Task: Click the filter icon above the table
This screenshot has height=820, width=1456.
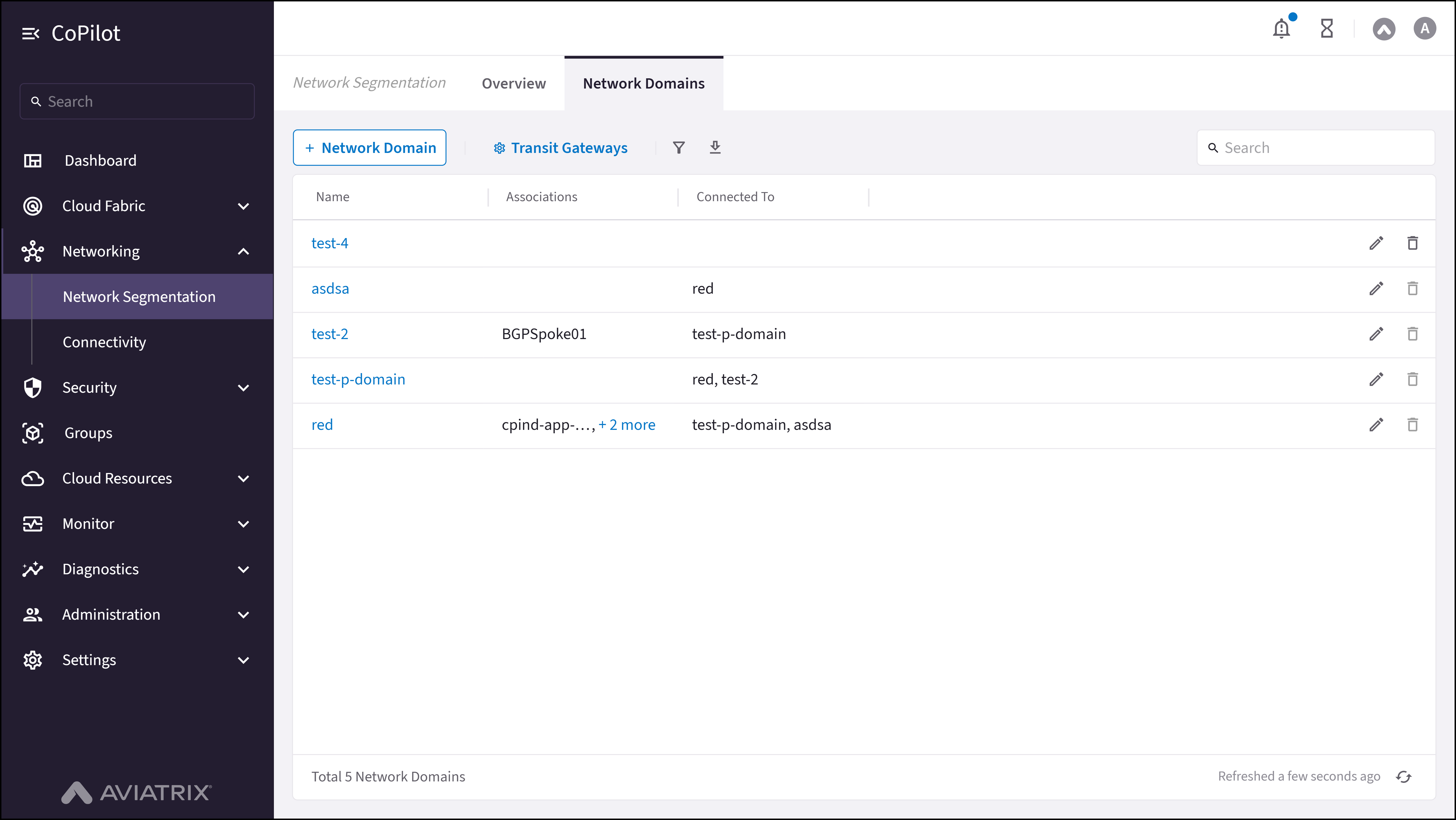Action: click(x=679, y=148)
